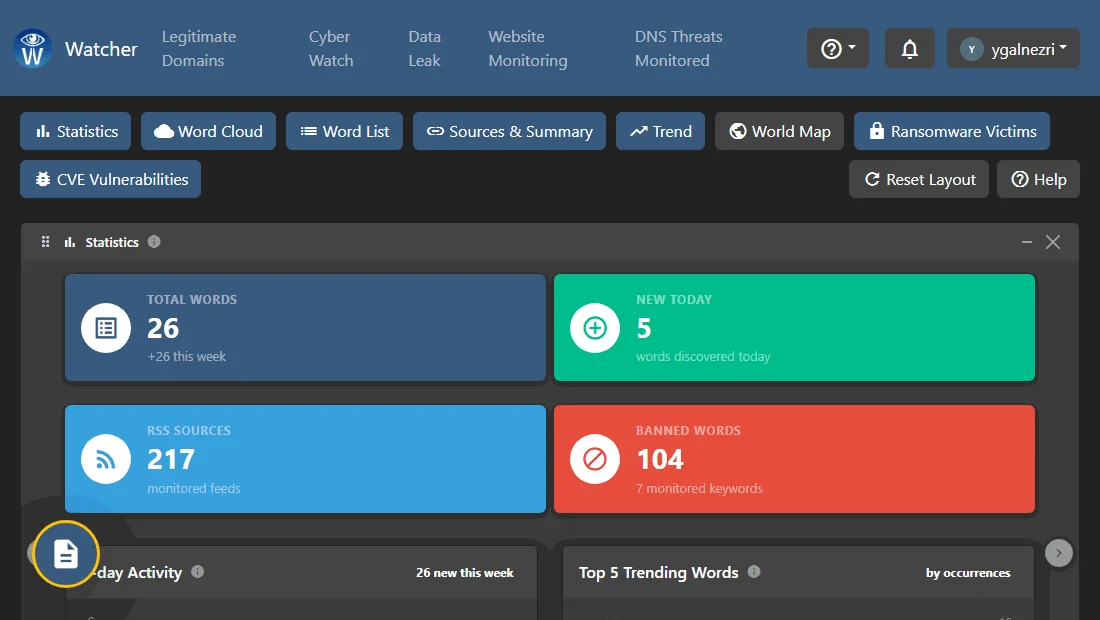
Task: Open Website Monitoring
Action: 528,48
